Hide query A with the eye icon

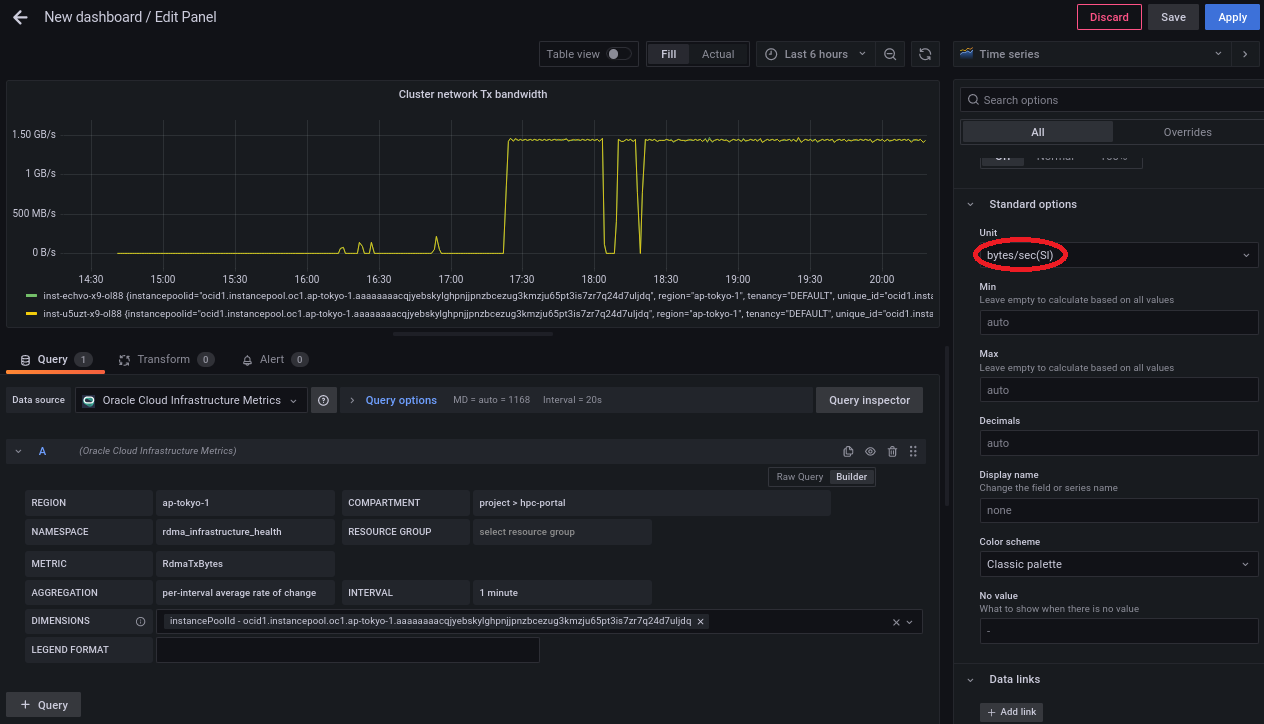click(870, 452)
